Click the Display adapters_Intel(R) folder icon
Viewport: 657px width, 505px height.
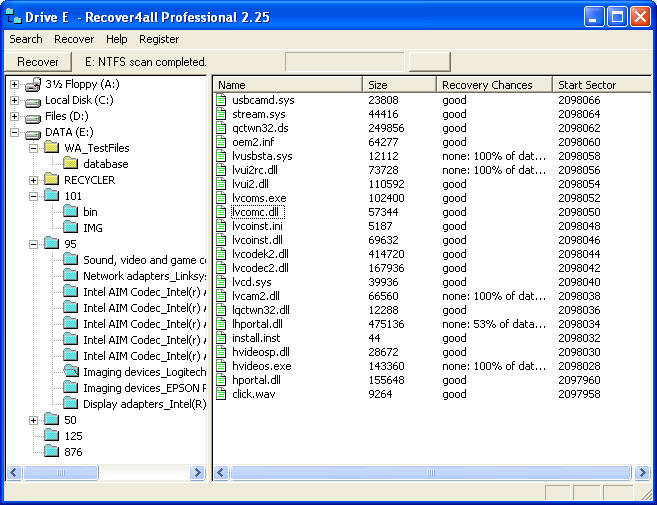[70, 403]
